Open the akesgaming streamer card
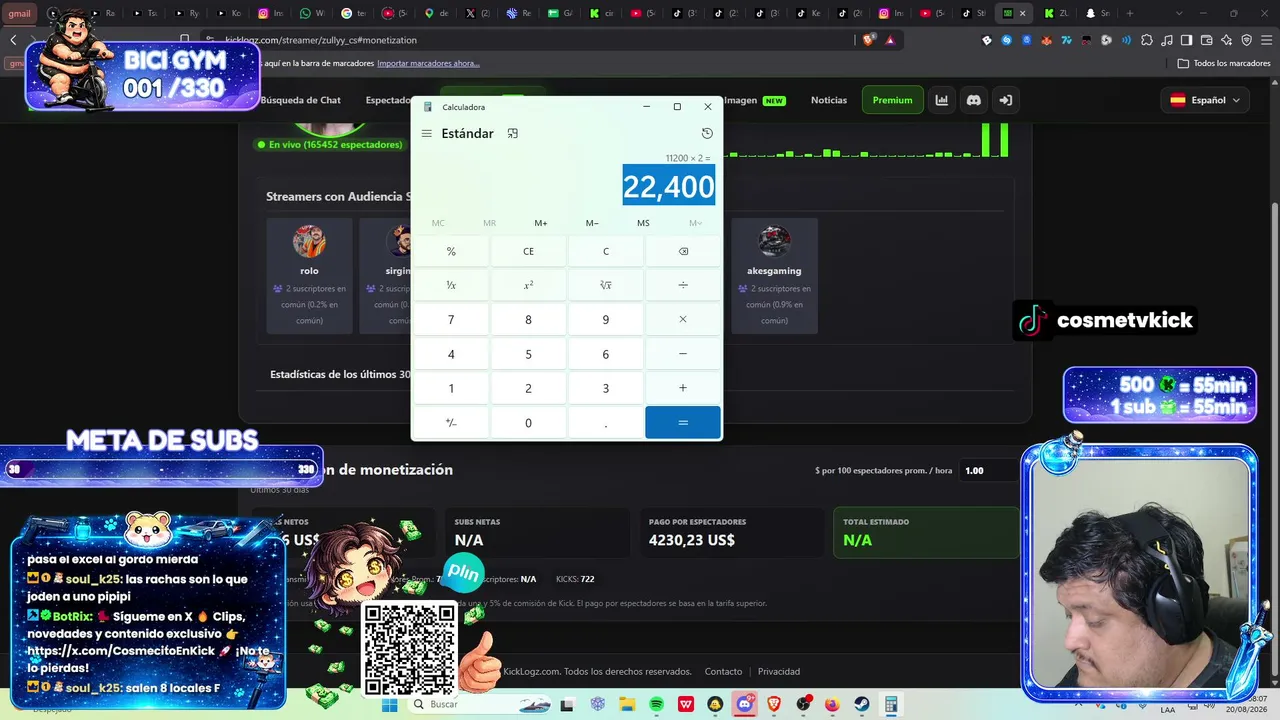Screen dimensions: 1280x720 point(774,276)
